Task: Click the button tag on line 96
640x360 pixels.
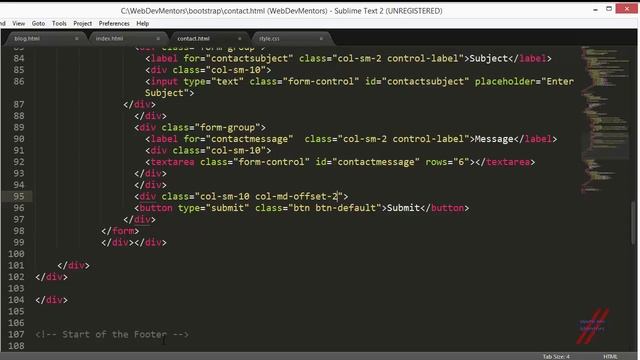Action: pyautogui.click(x=156, y=208)
